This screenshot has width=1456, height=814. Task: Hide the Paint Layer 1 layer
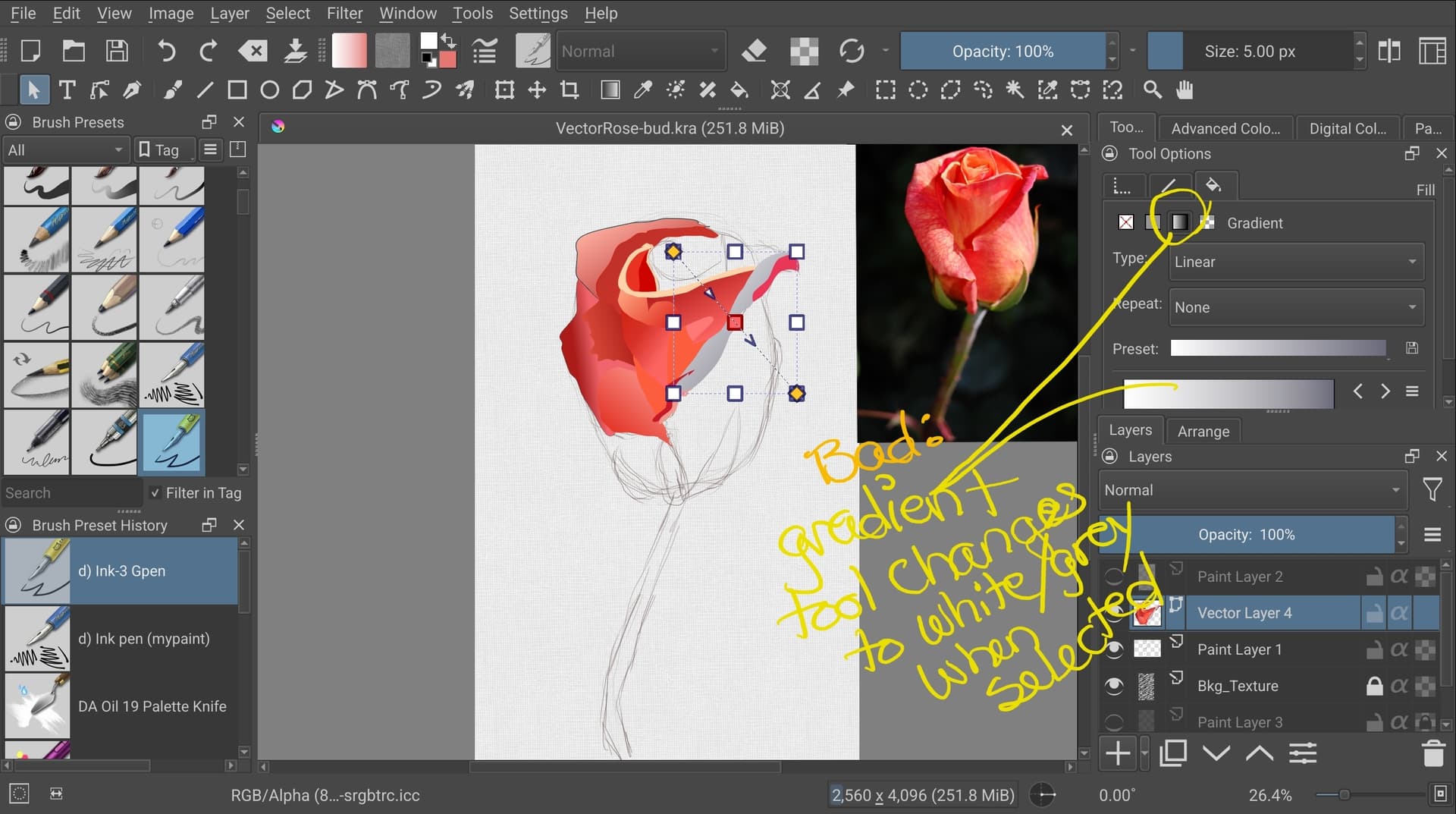point(1113,649)
